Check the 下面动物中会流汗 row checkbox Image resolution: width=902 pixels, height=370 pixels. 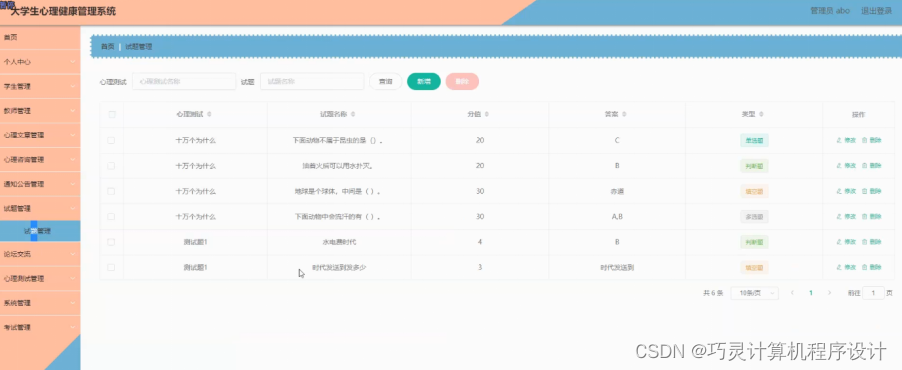pos(112,216)
